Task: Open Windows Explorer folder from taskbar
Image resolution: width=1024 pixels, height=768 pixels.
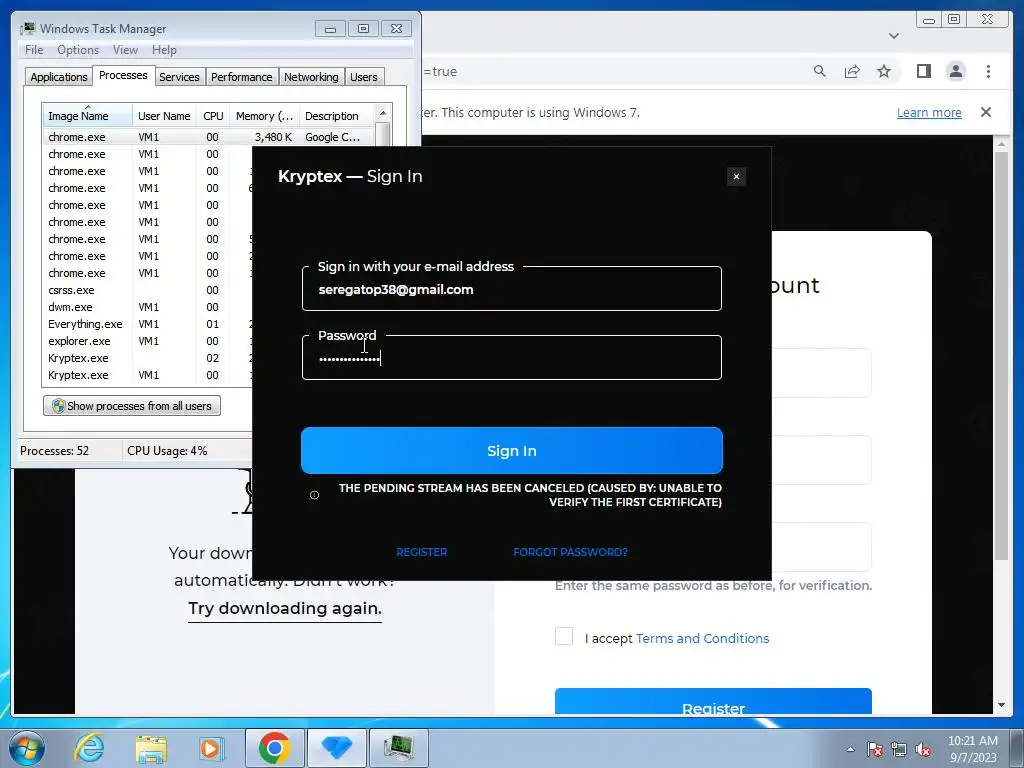Action: coord(151,748)
